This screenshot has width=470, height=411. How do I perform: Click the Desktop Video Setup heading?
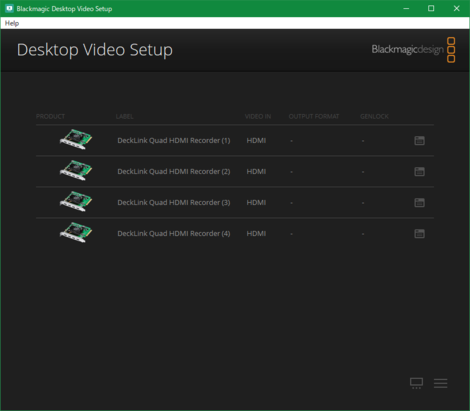(95, 50)
